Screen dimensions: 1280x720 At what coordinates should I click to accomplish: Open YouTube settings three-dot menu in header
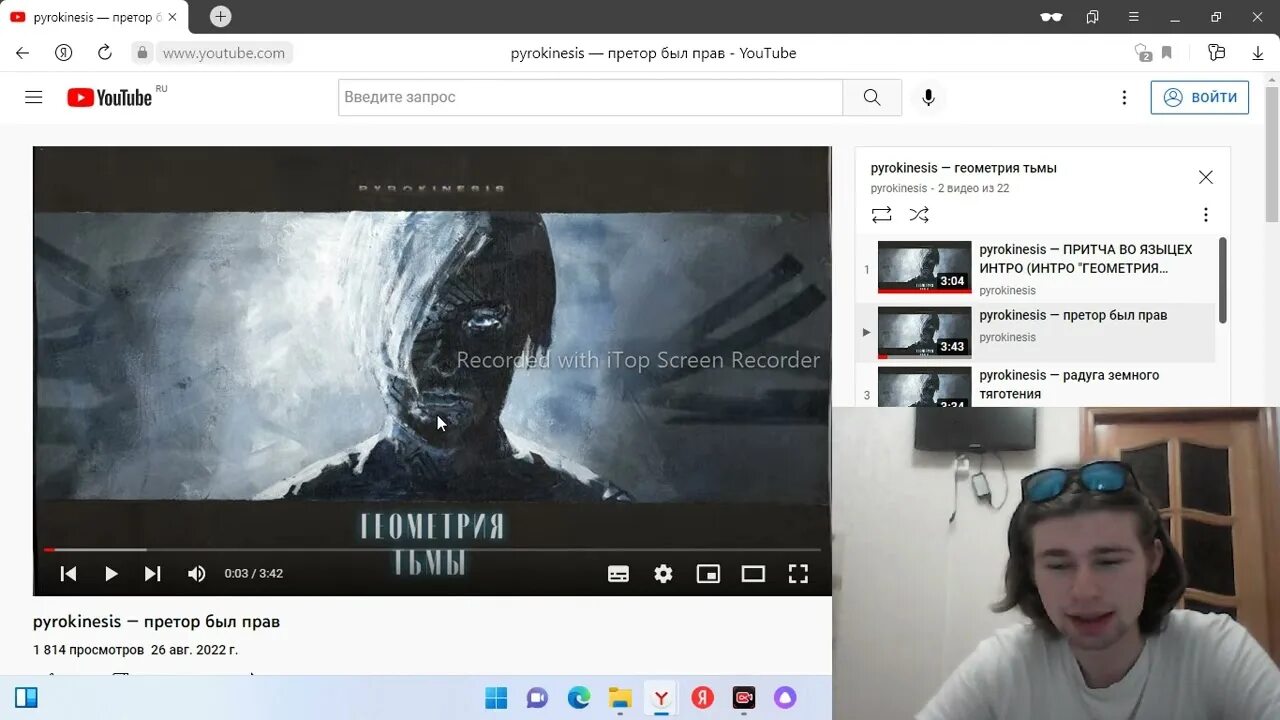[x=1124, y=97]
